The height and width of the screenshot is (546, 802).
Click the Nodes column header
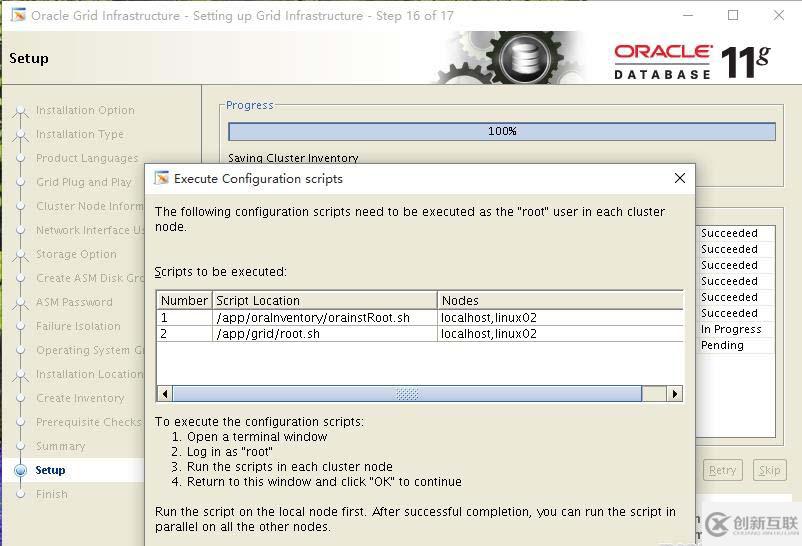coord(561,300)
